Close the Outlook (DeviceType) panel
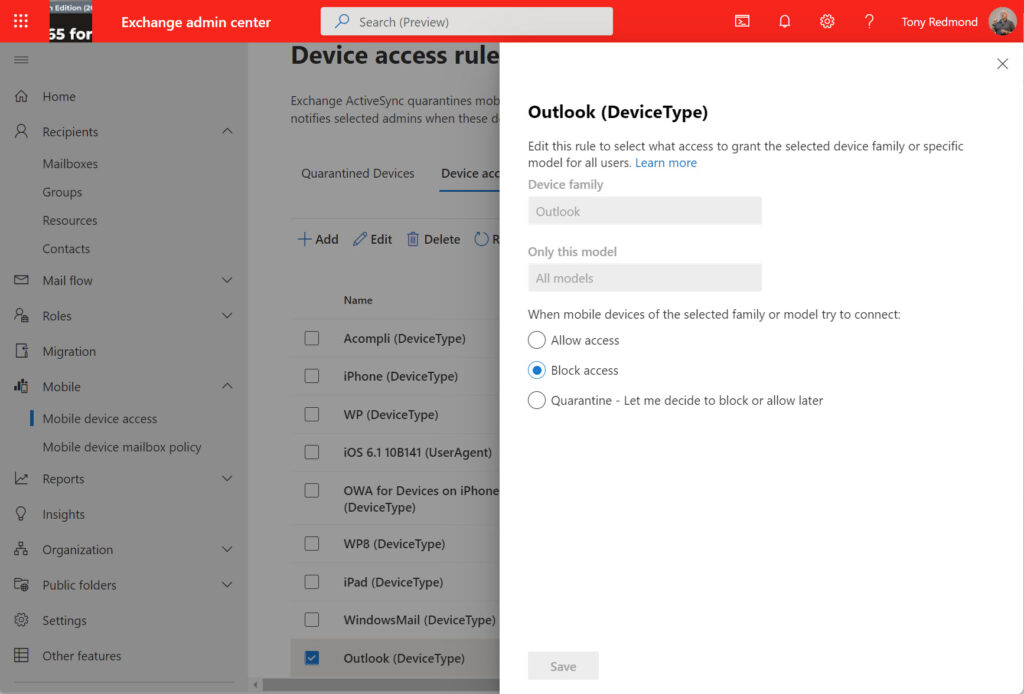Viewport: 1024px width, 694px height. pos(1002,63)
